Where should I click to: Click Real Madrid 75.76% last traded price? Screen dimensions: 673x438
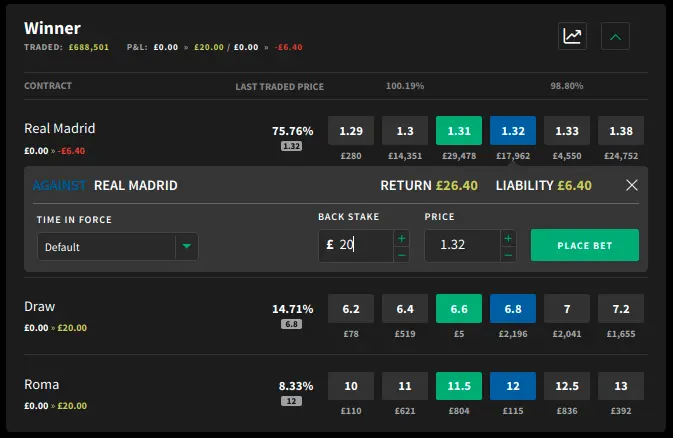coord(292,131)
